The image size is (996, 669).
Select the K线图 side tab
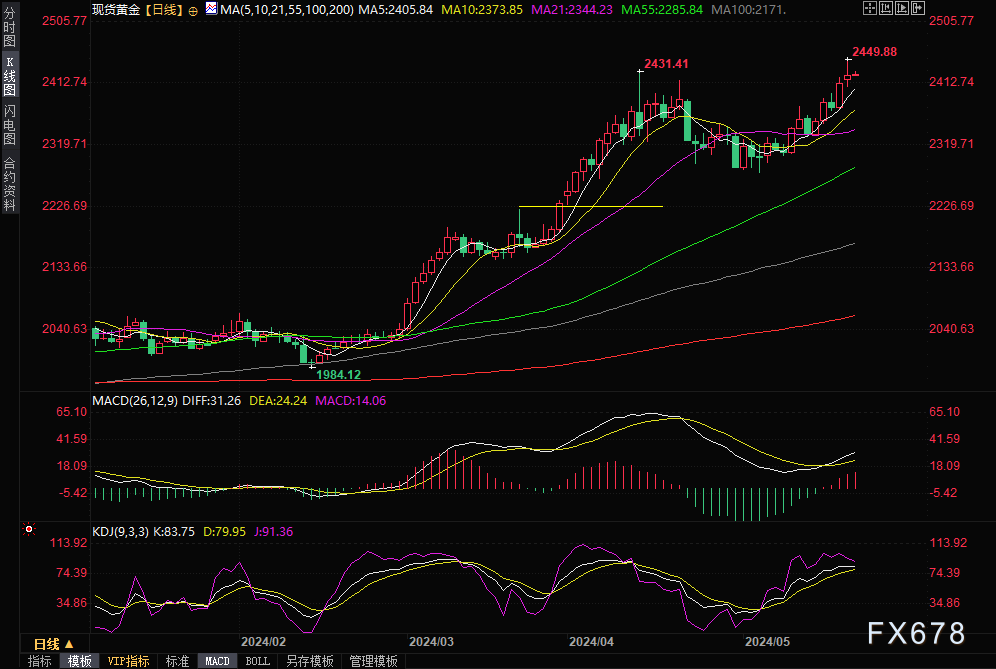(9, 75)
